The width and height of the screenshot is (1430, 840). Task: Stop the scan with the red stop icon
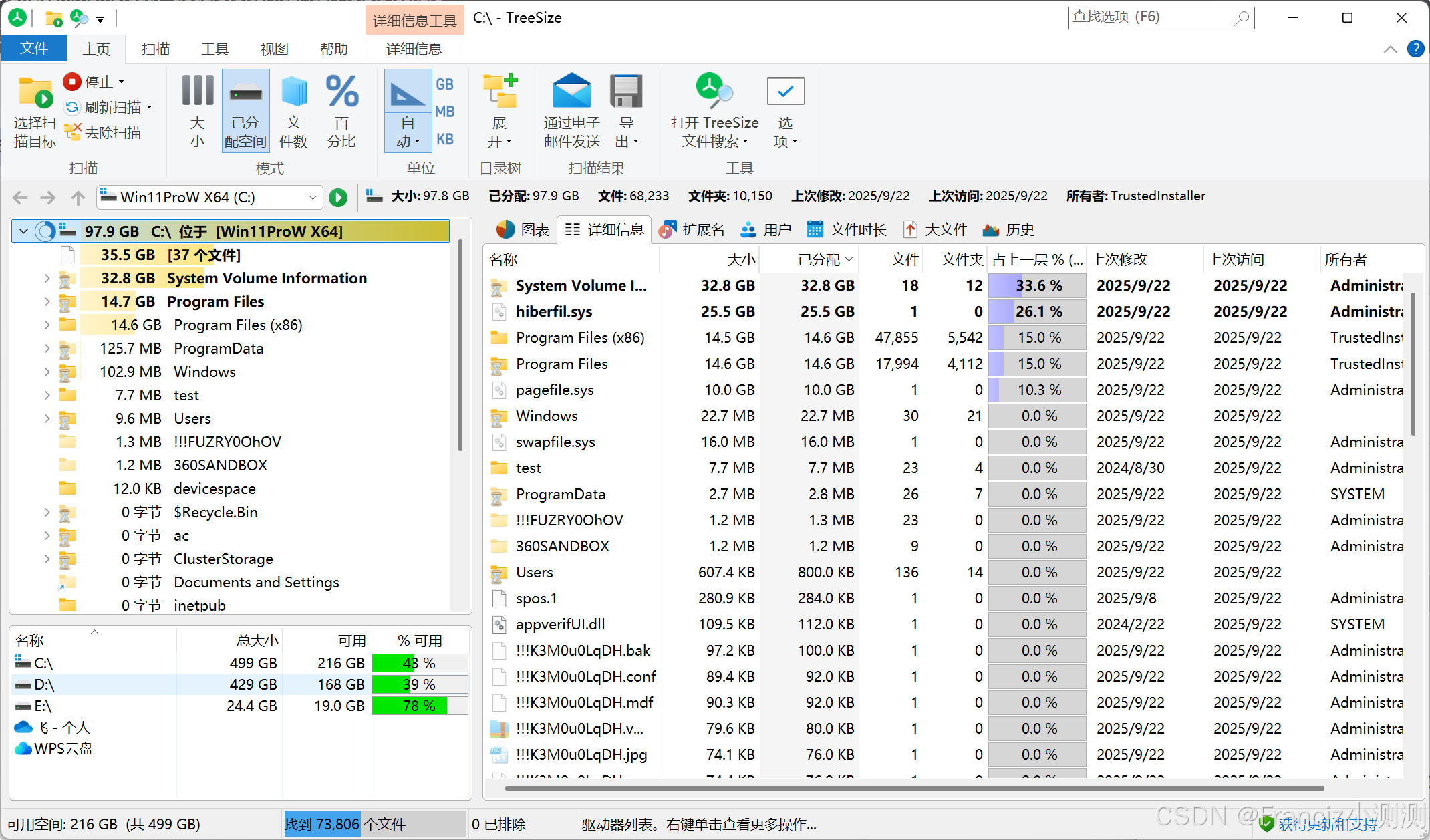pos(71,82)
